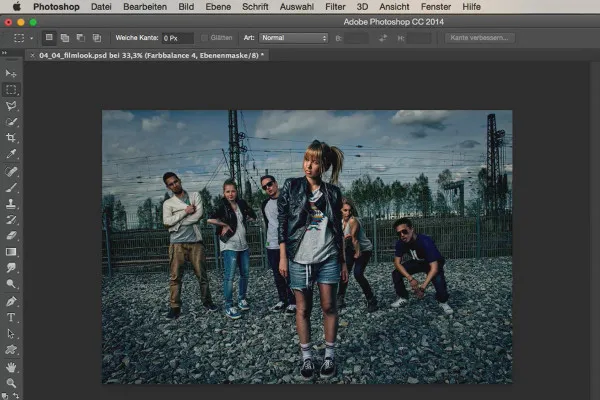Open the Datei menu
Viewport: 600px width, 400px height.
pyautogui.click(x=101, y=7)
